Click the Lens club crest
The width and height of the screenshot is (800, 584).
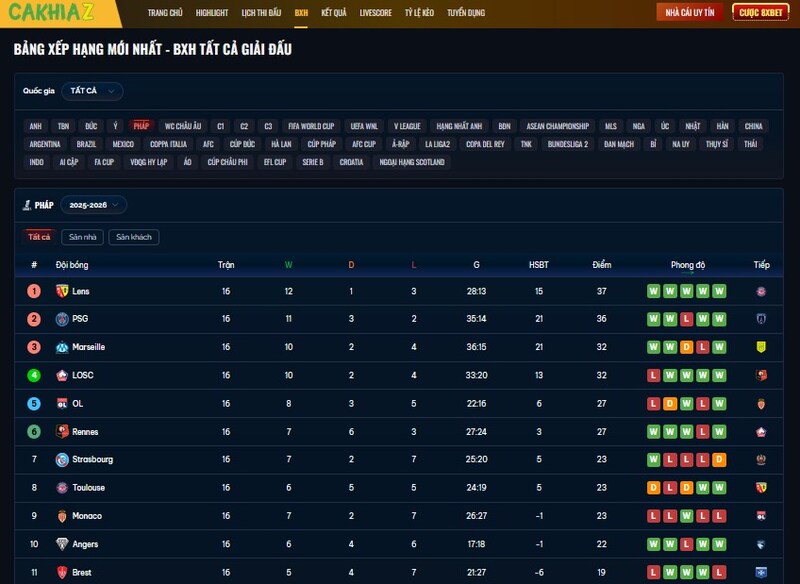[x=62, y=291]
